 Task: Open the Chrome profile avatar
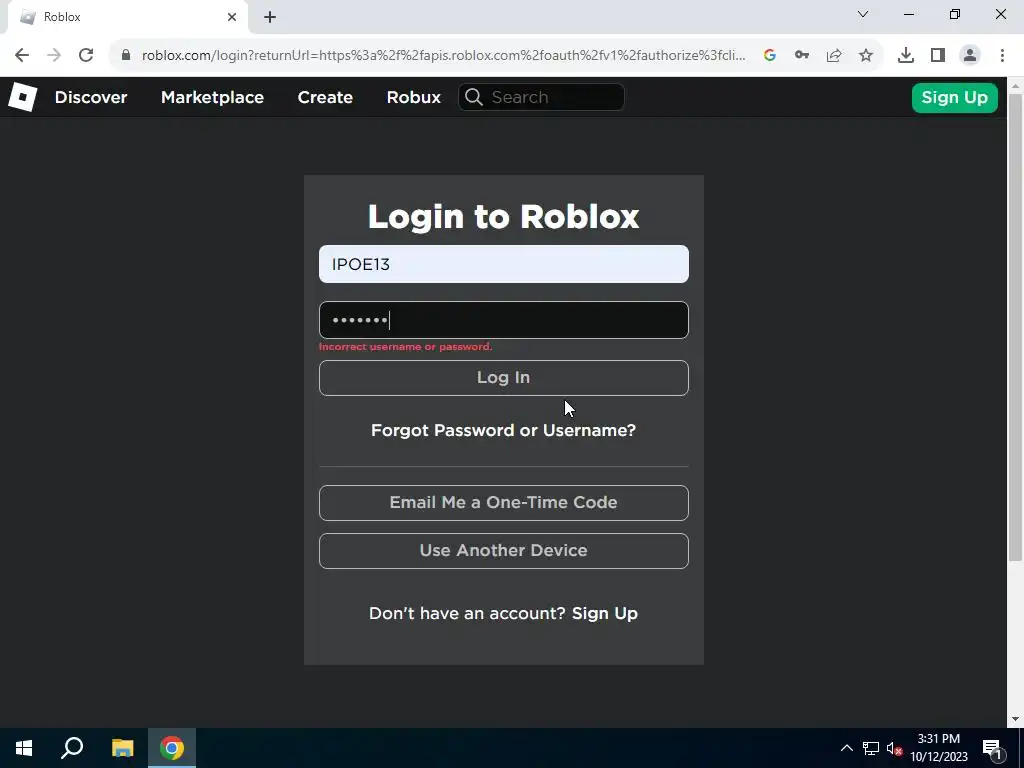tap(970, 56)
